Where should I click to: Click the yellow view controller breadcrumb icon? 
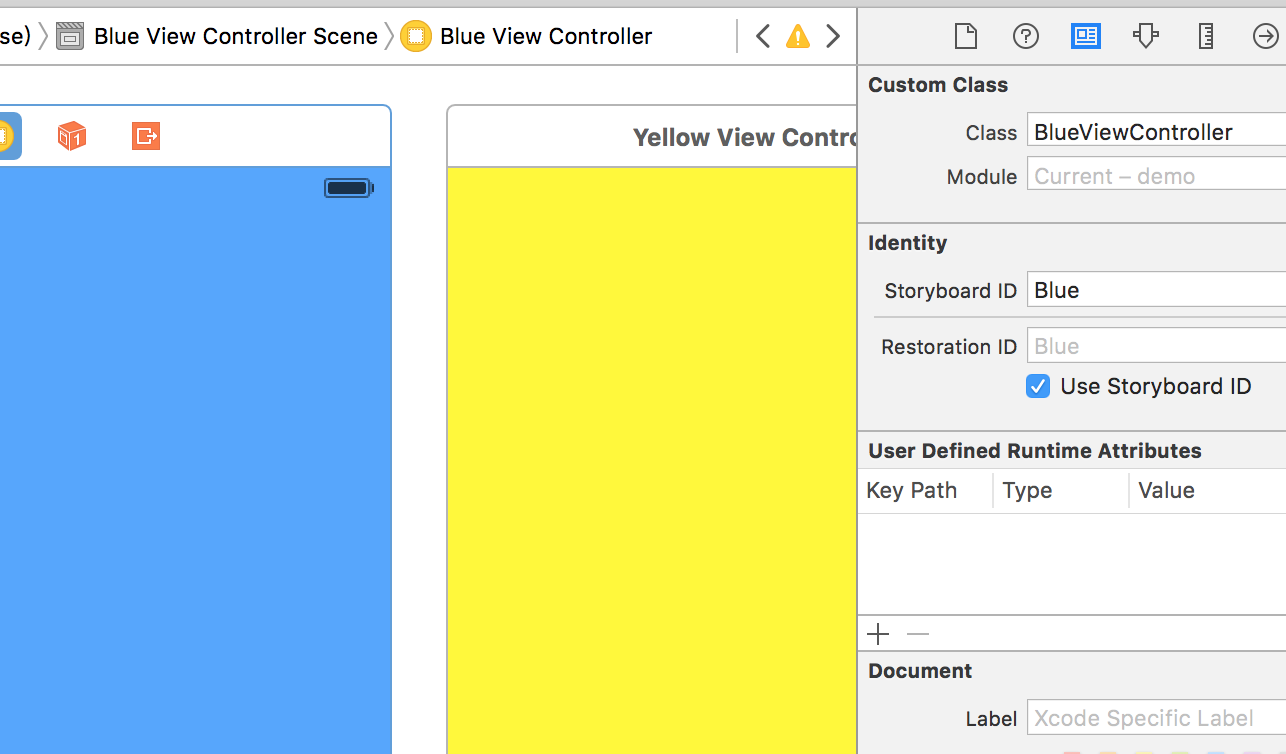(416, 37)
